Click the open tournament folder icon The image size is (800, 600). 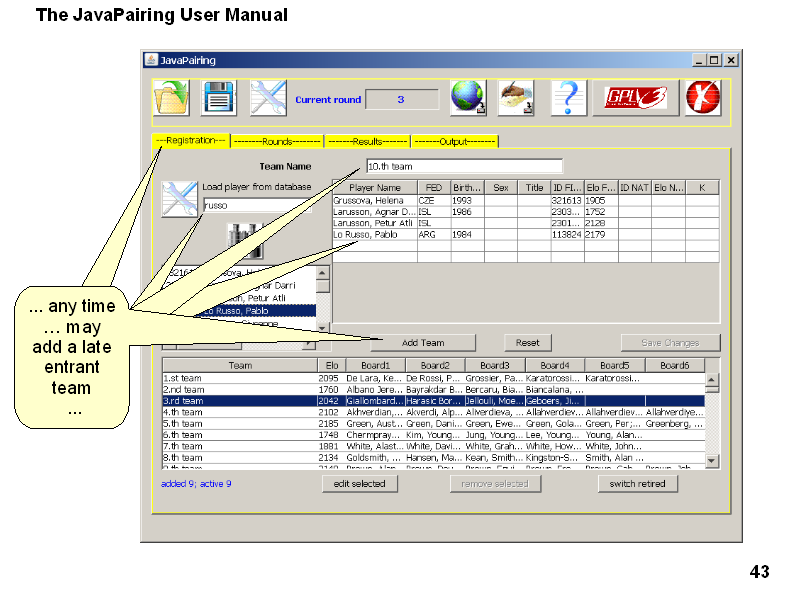pyautogui.click(x=171, y=99)
